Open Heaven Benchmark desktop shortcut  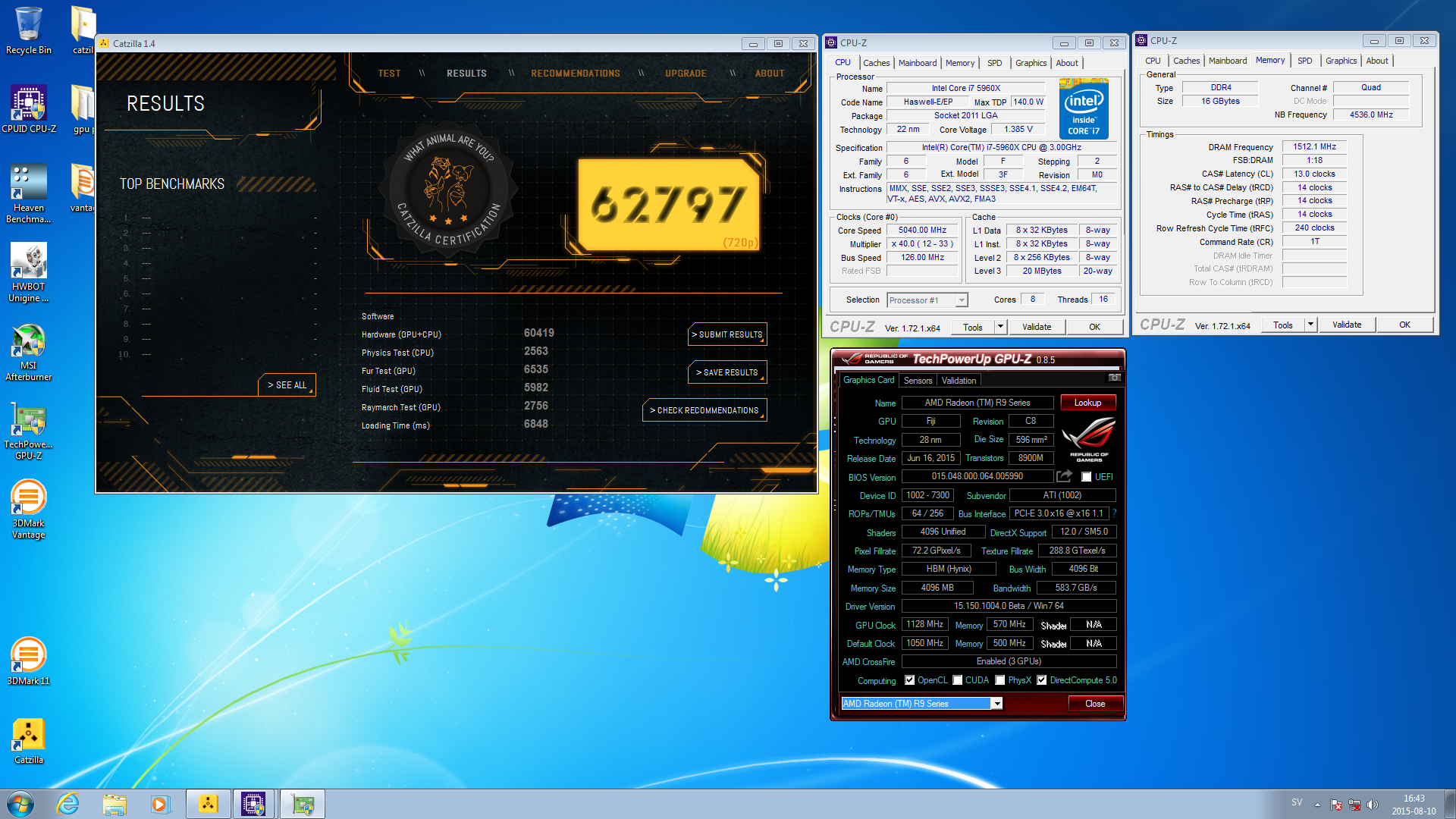click(29, 193)
